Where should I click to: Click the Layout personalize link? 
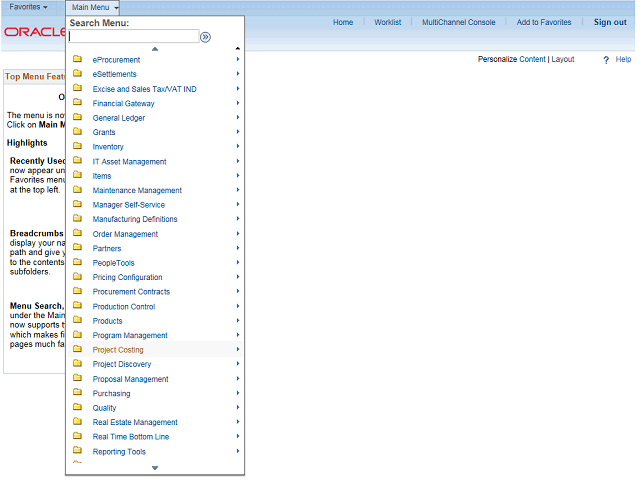(x=563, y=60)
